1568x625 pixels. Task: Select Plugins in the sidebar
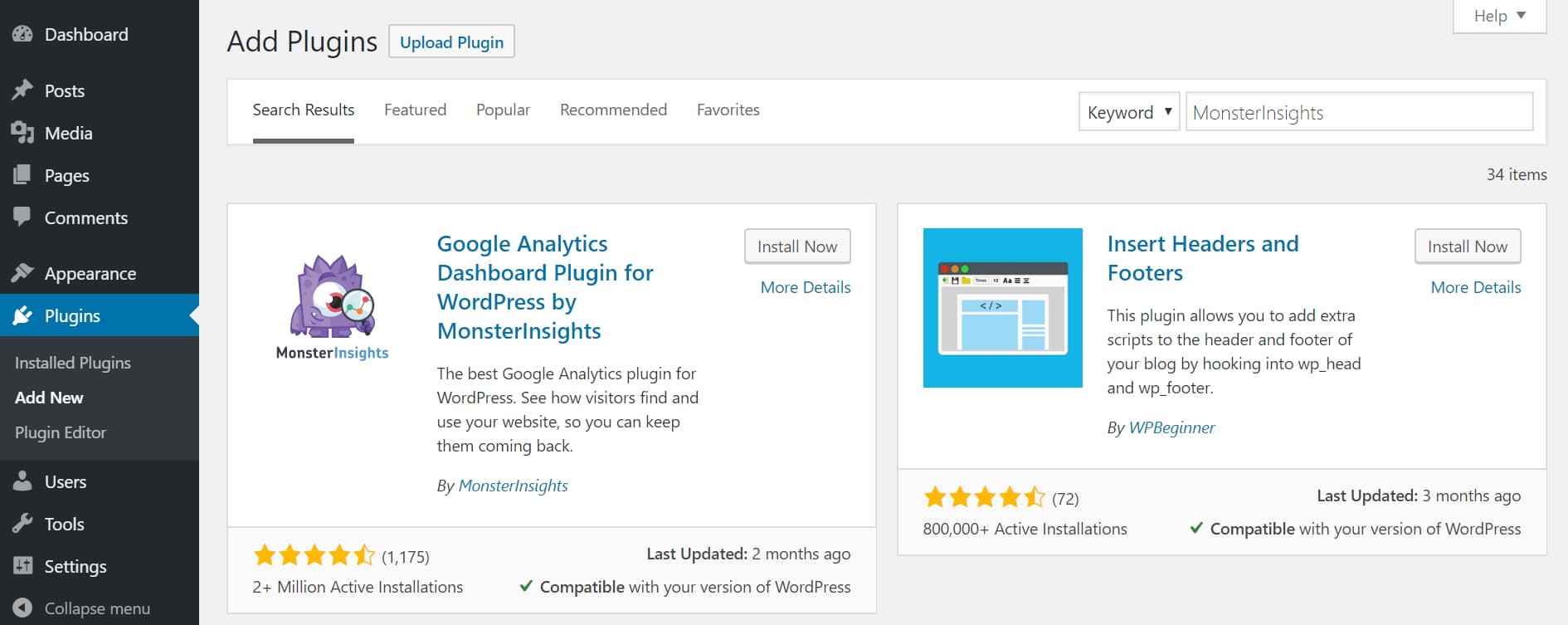pyautogui.click(x=100, y=315)
